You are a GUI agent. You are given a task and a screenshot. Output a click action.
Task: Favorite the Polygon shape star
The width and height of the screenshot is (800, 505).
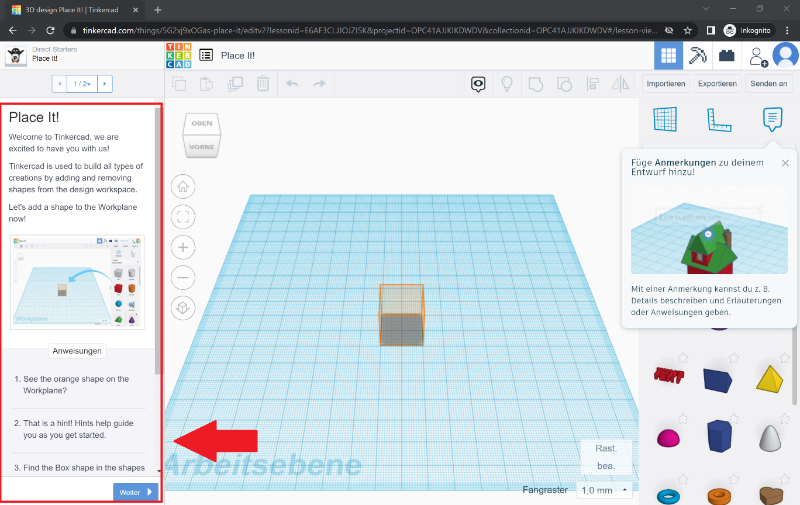pyautogui.click(x=734, y=418)
